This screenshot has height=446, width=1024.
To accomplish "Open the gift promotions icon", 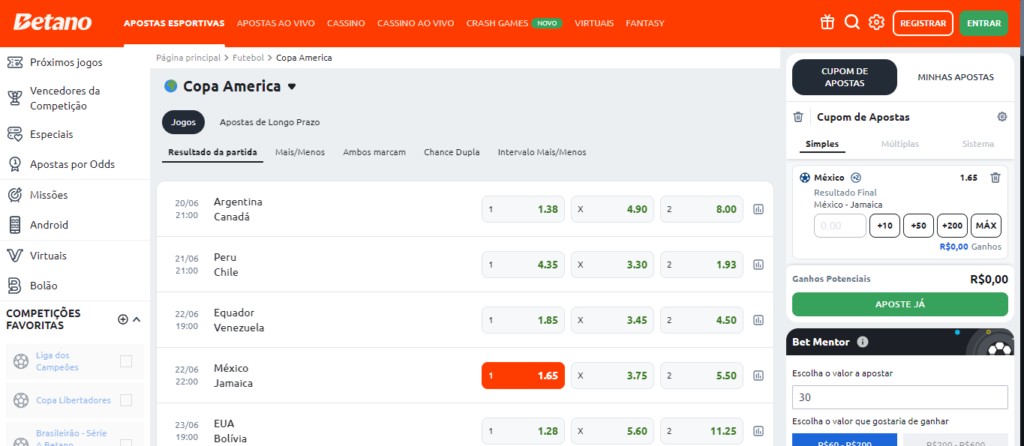I will 827,23.
